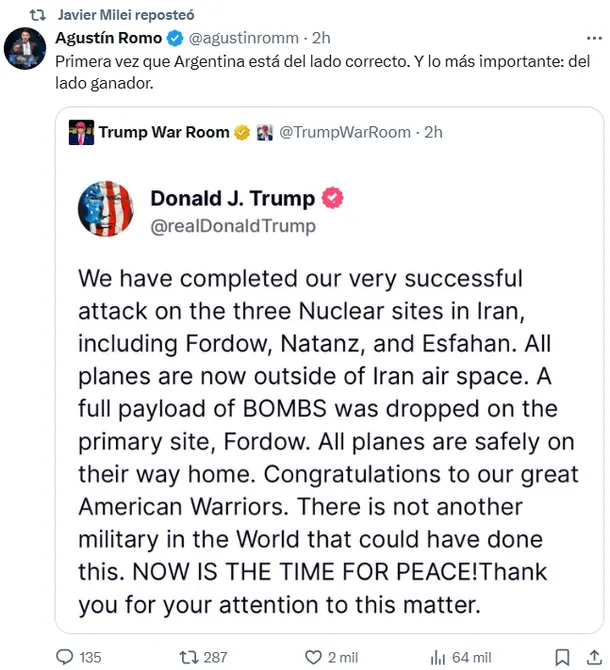
Task: Open Trump War Room avatar
Action: 81,132
